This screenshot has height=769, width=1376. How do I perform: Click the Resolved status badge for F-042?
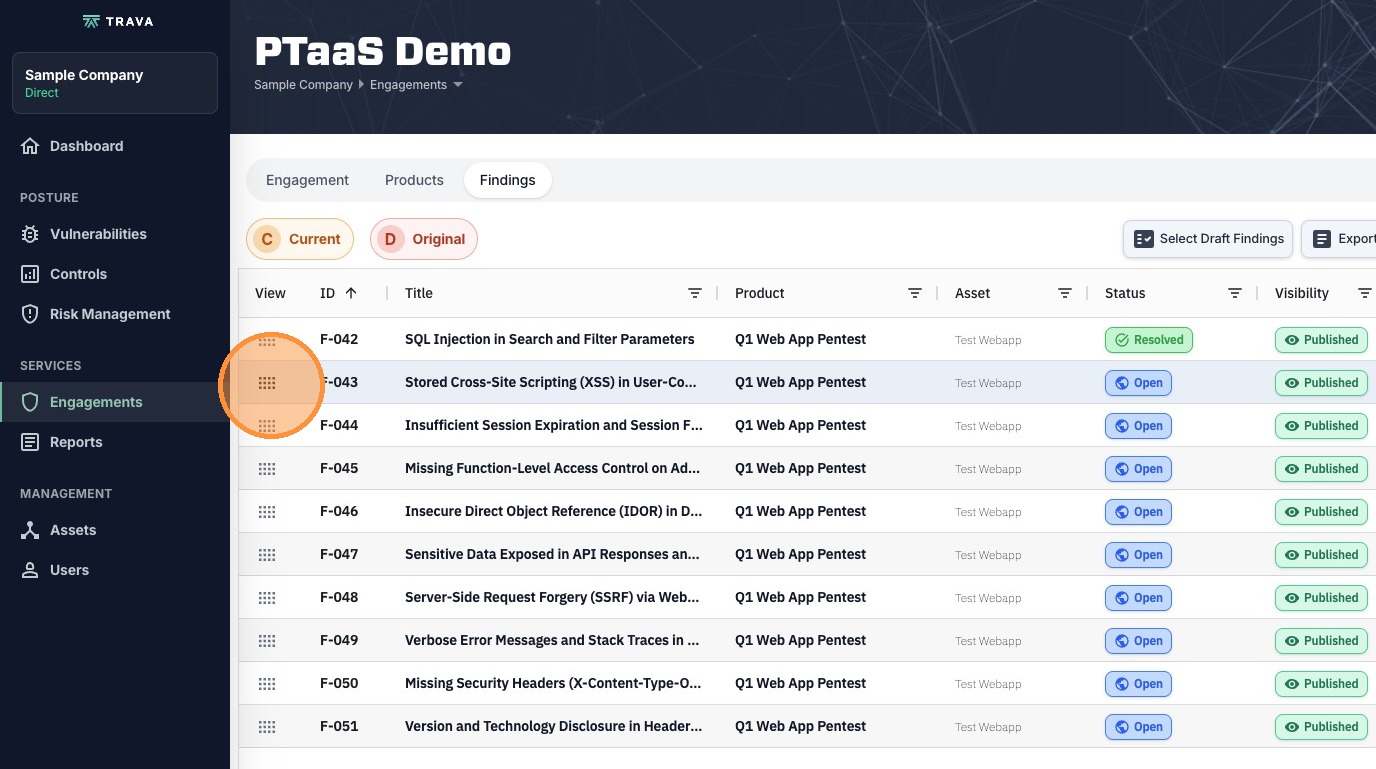(x=1149, y=340)
